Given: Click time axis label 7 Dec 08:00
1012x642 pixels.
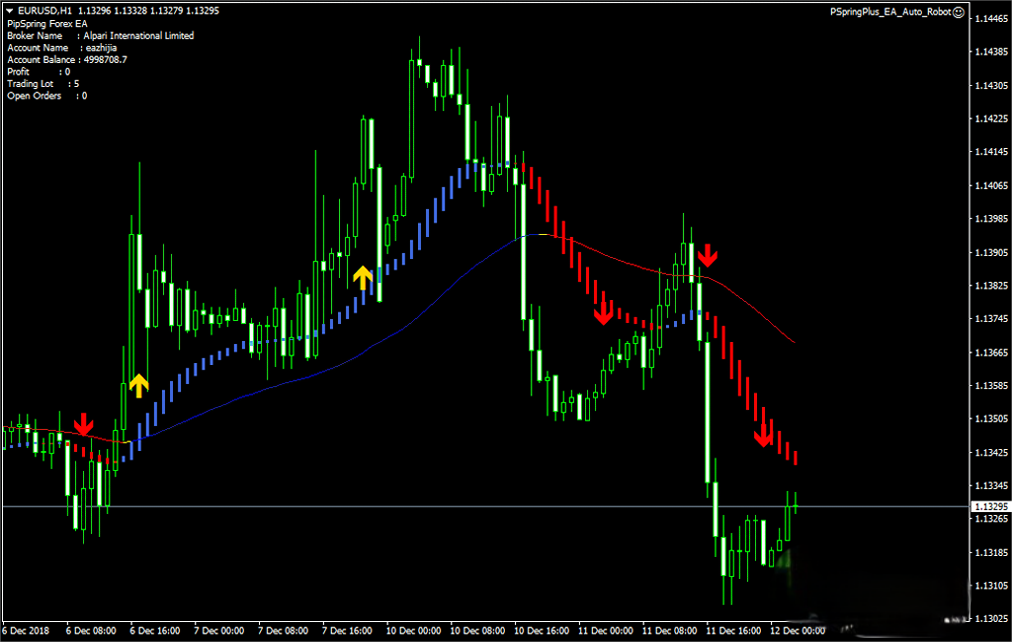Looking at the screenshot, I should [x=283, y=630].
